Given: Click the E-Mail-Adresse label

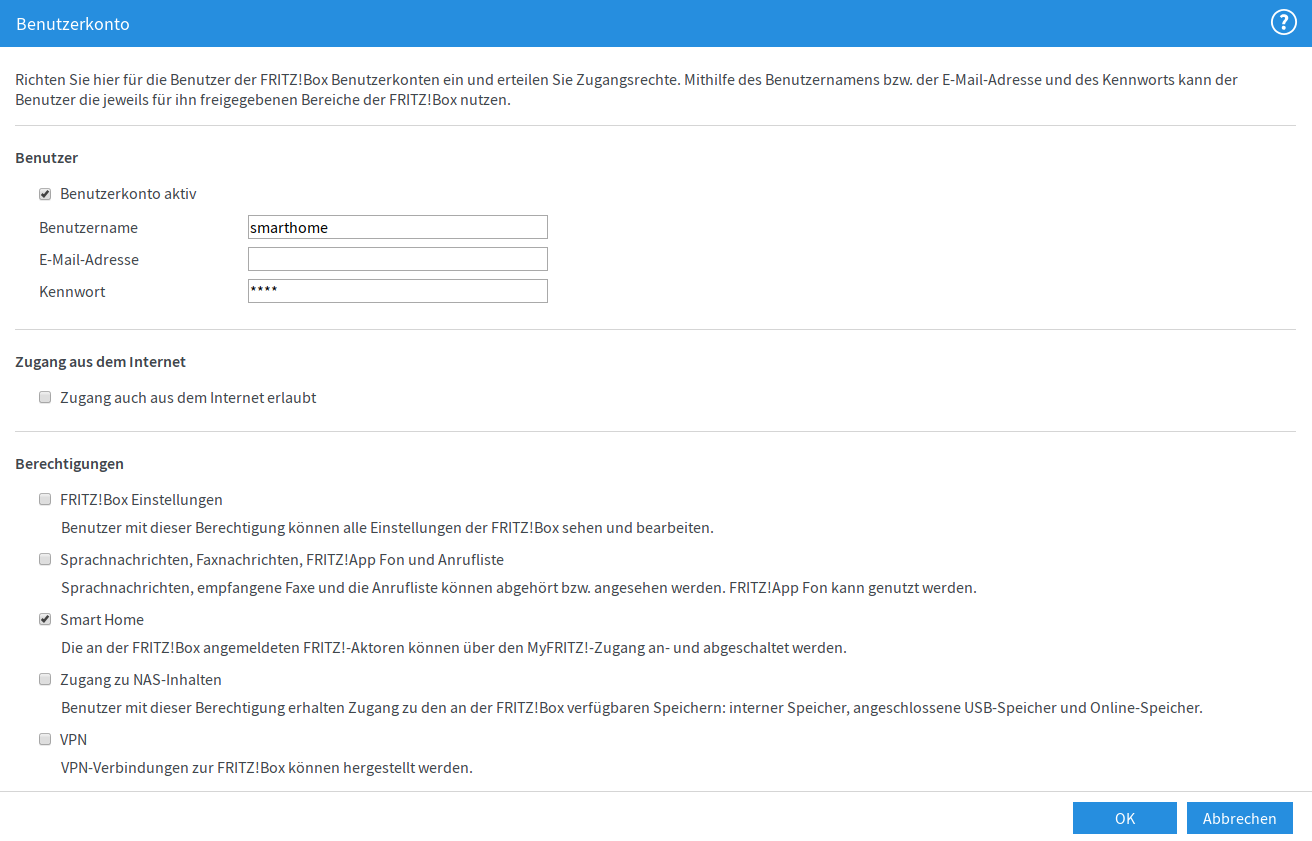Looking at the screenshot, I should point(89,260).
